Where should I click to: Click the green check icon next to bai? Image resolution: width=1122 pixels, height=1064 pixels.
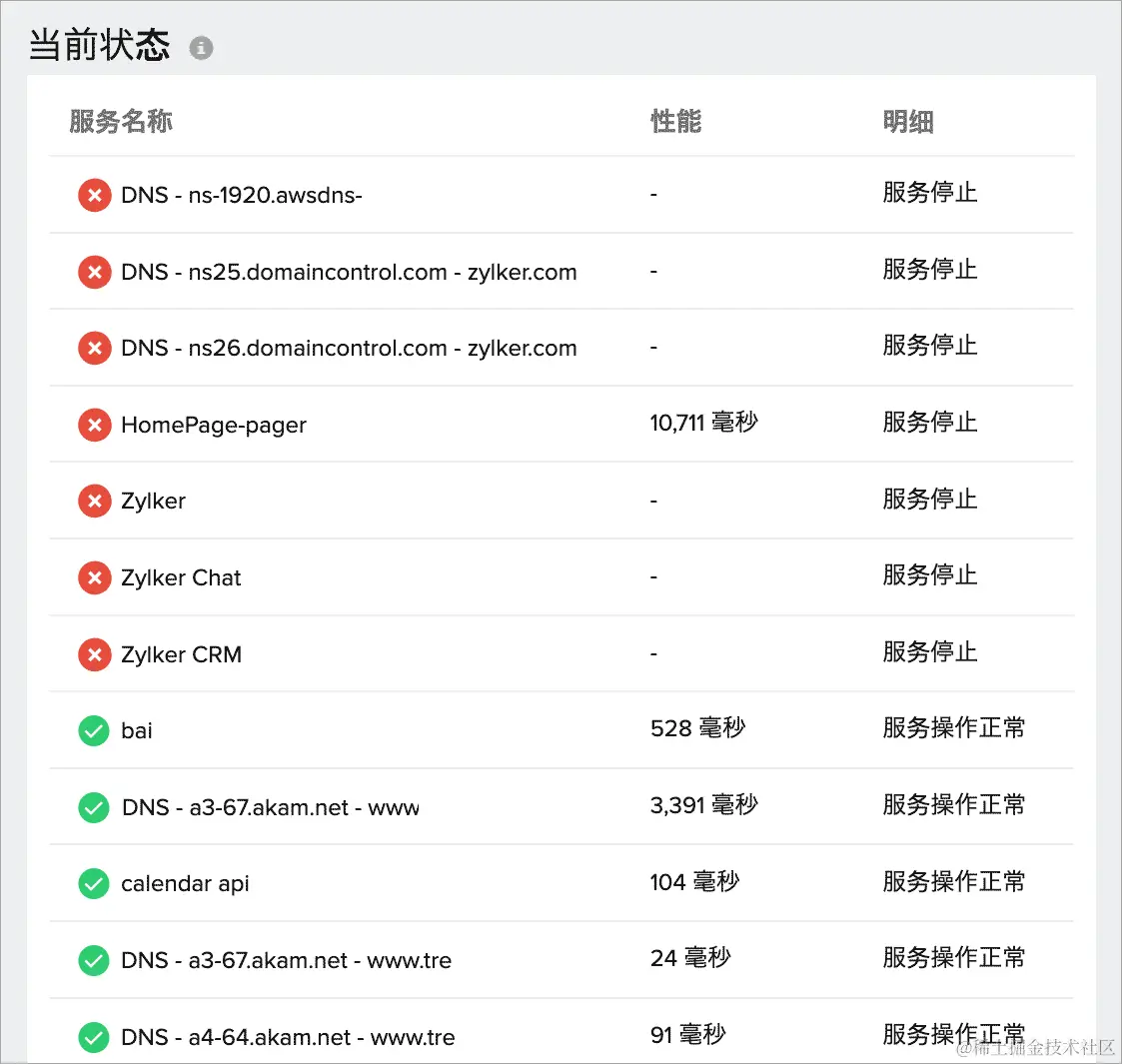pos(93,730)
